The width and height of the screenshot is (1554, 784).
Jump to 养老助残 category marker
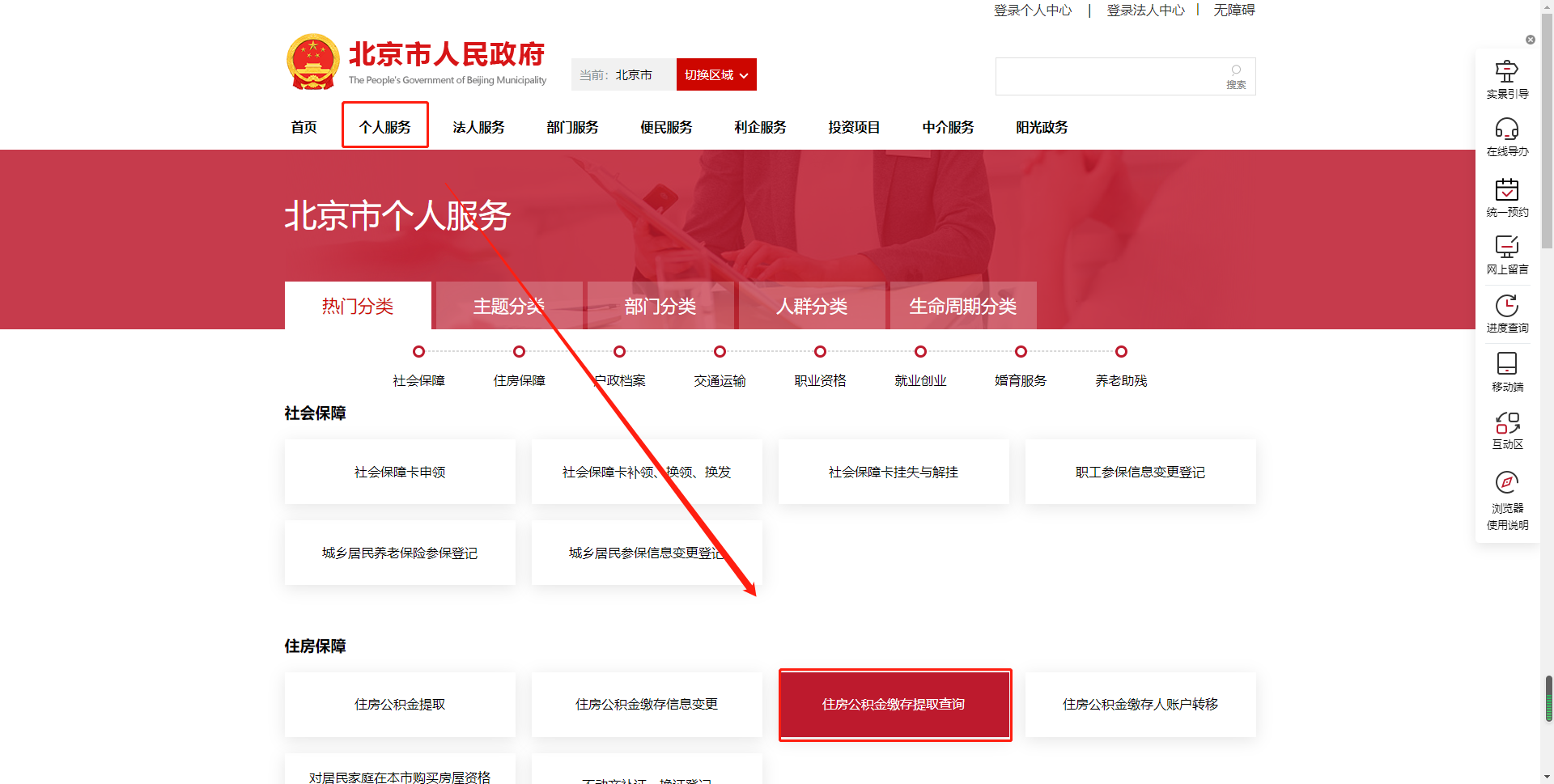click(x=1121, y=351)
